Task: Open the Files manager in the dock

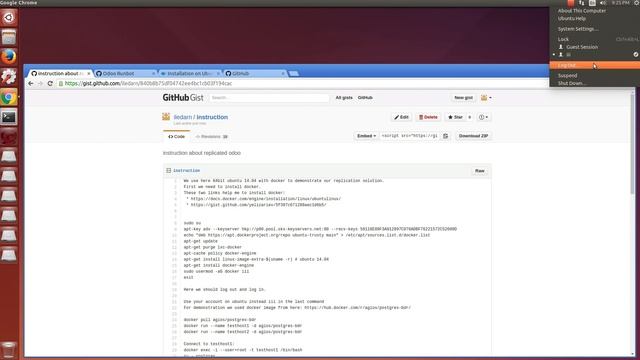Action: (9, 38)
